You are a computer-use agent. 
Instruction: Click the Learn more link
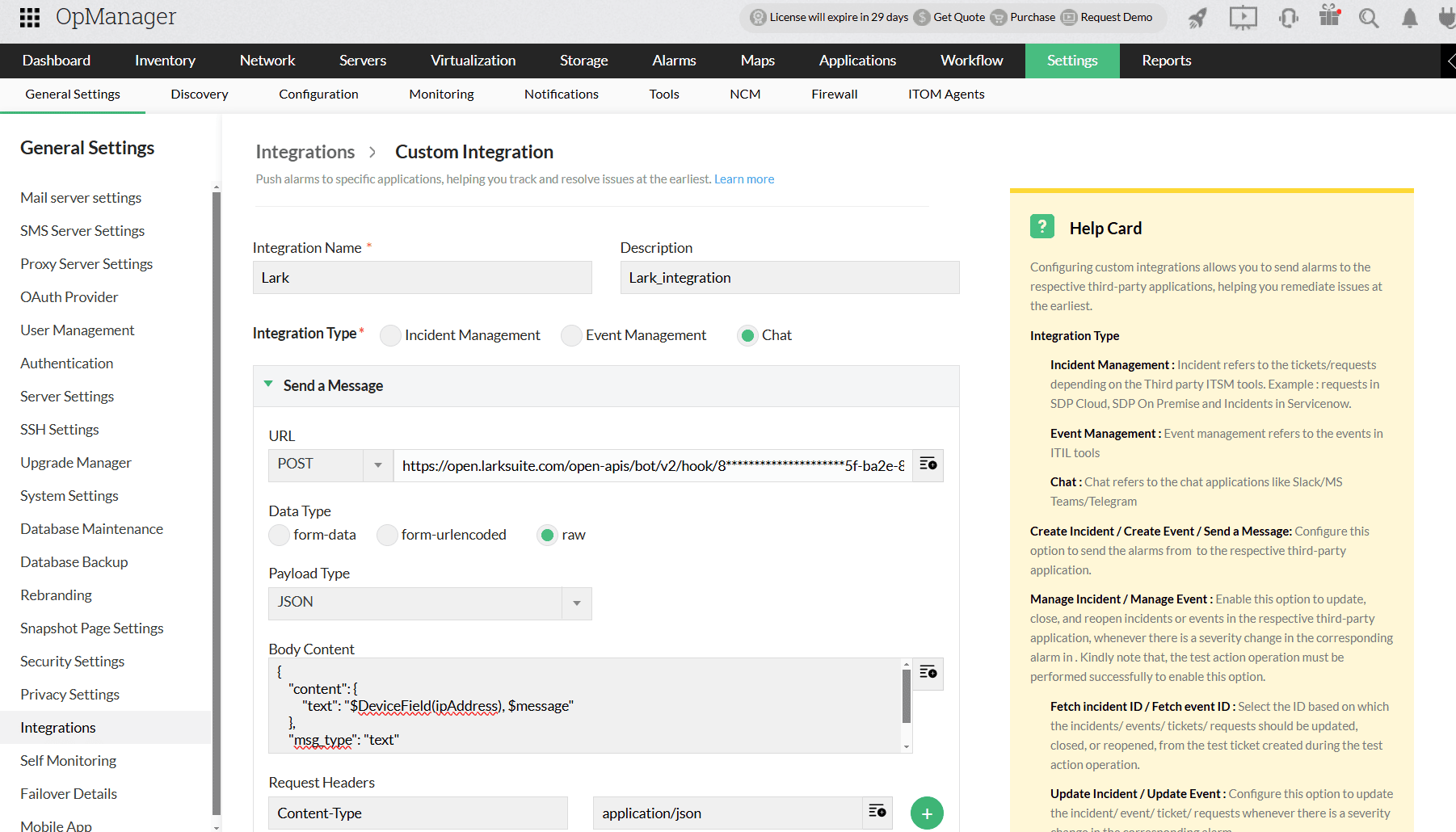pyautogui.click(x=743, y=179)
